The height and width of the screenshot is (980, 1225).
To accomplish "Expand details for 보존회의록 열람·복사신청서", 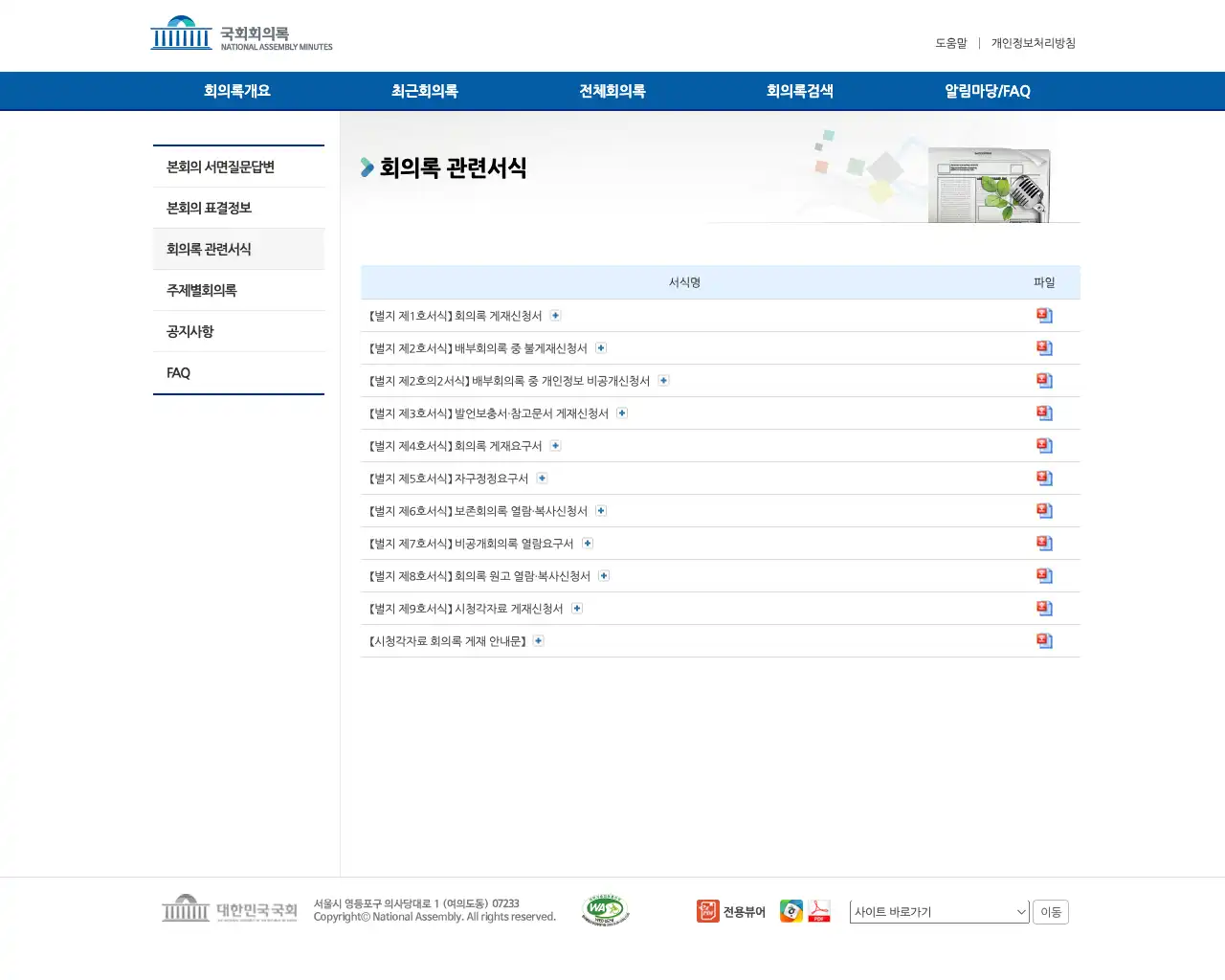I will pos(601,511).
